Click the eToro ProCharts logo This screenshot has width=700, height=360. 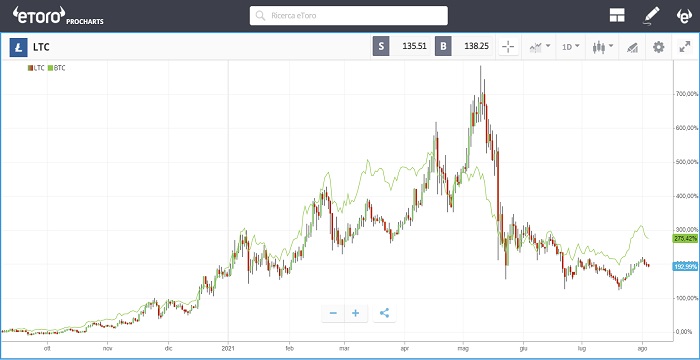pyautogui.click(x=58, y=16)
